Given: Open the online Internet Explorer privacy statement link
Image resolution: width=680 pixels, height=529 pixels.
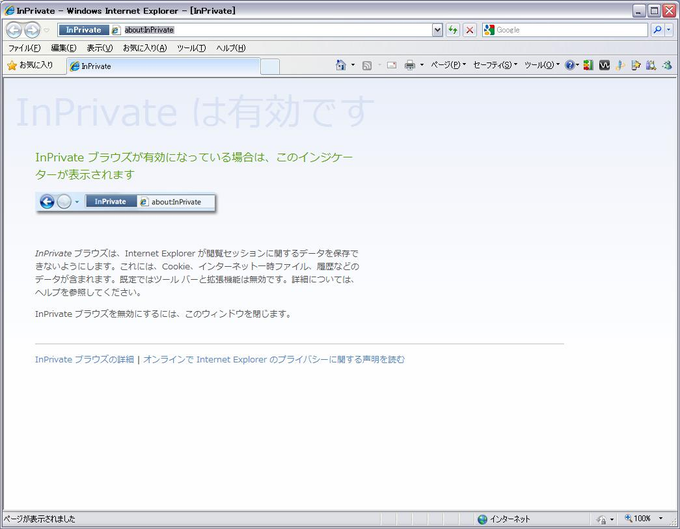Looking at the screenshot, I should pyautogui.click(x=274, y=359).
